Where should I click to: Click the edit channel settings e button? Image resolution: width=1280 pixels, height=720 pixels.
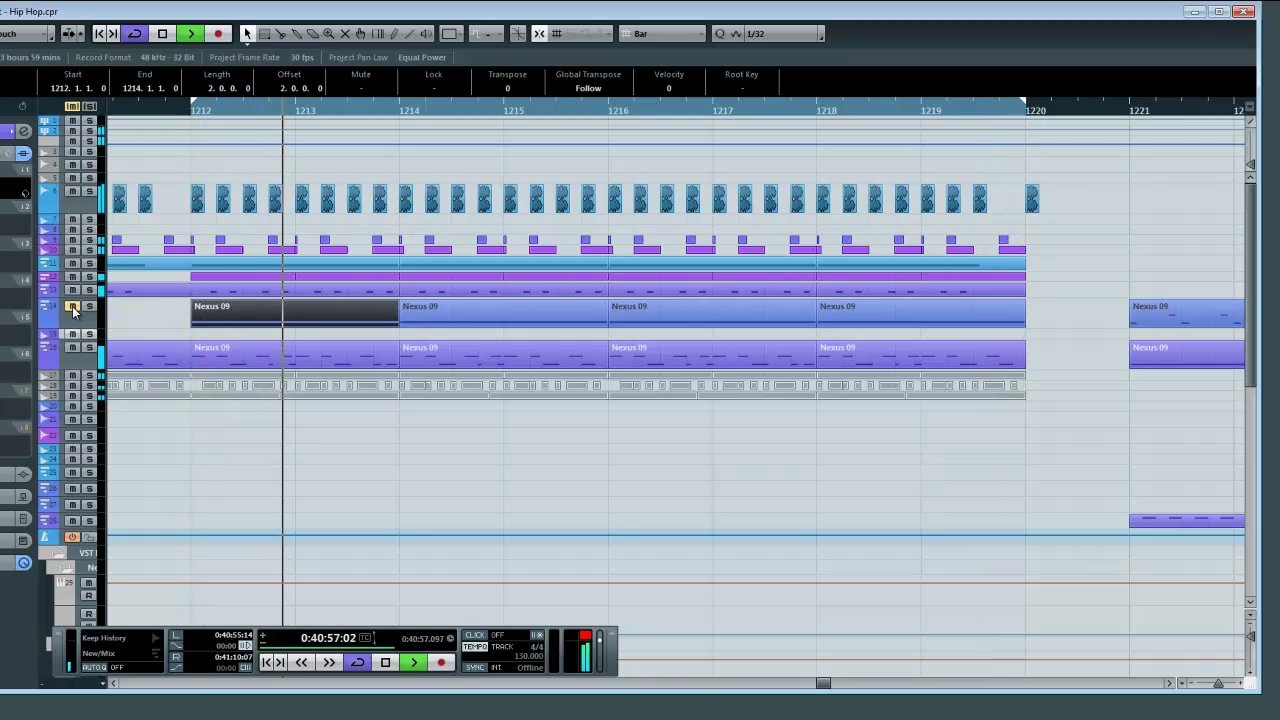point(24,131)
